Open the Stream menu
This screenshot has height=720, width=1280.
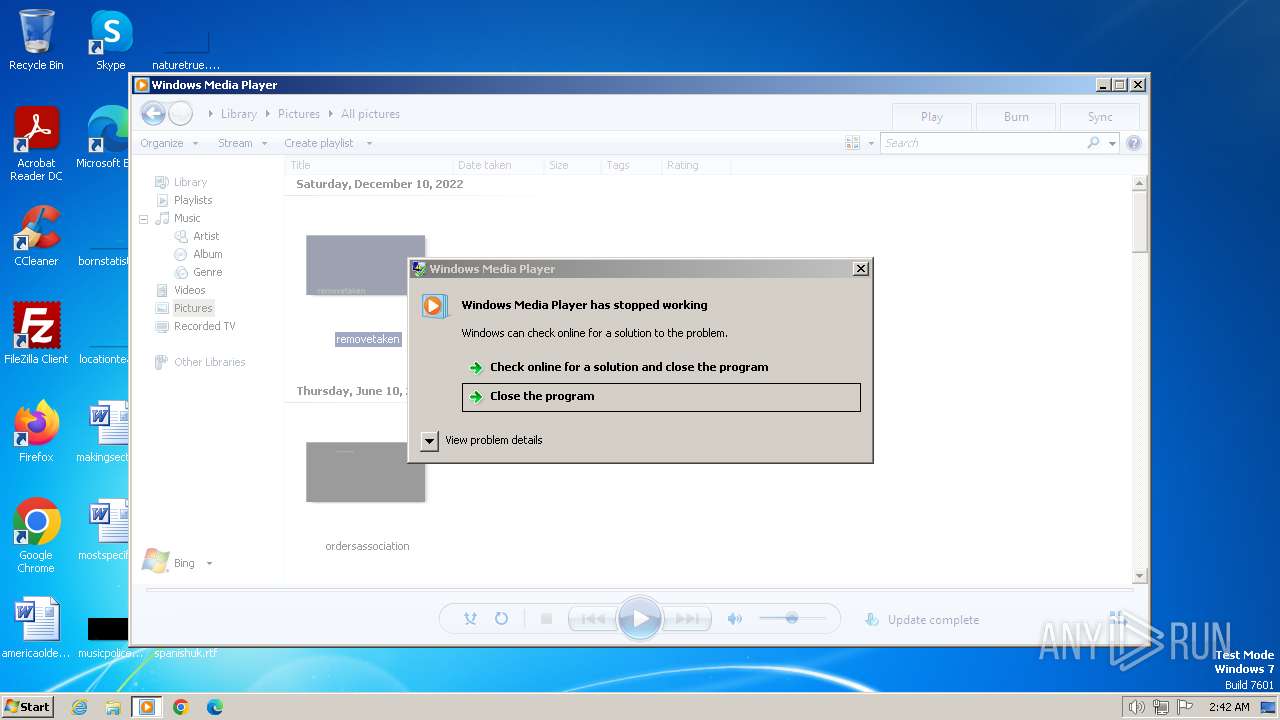[243, 143]
